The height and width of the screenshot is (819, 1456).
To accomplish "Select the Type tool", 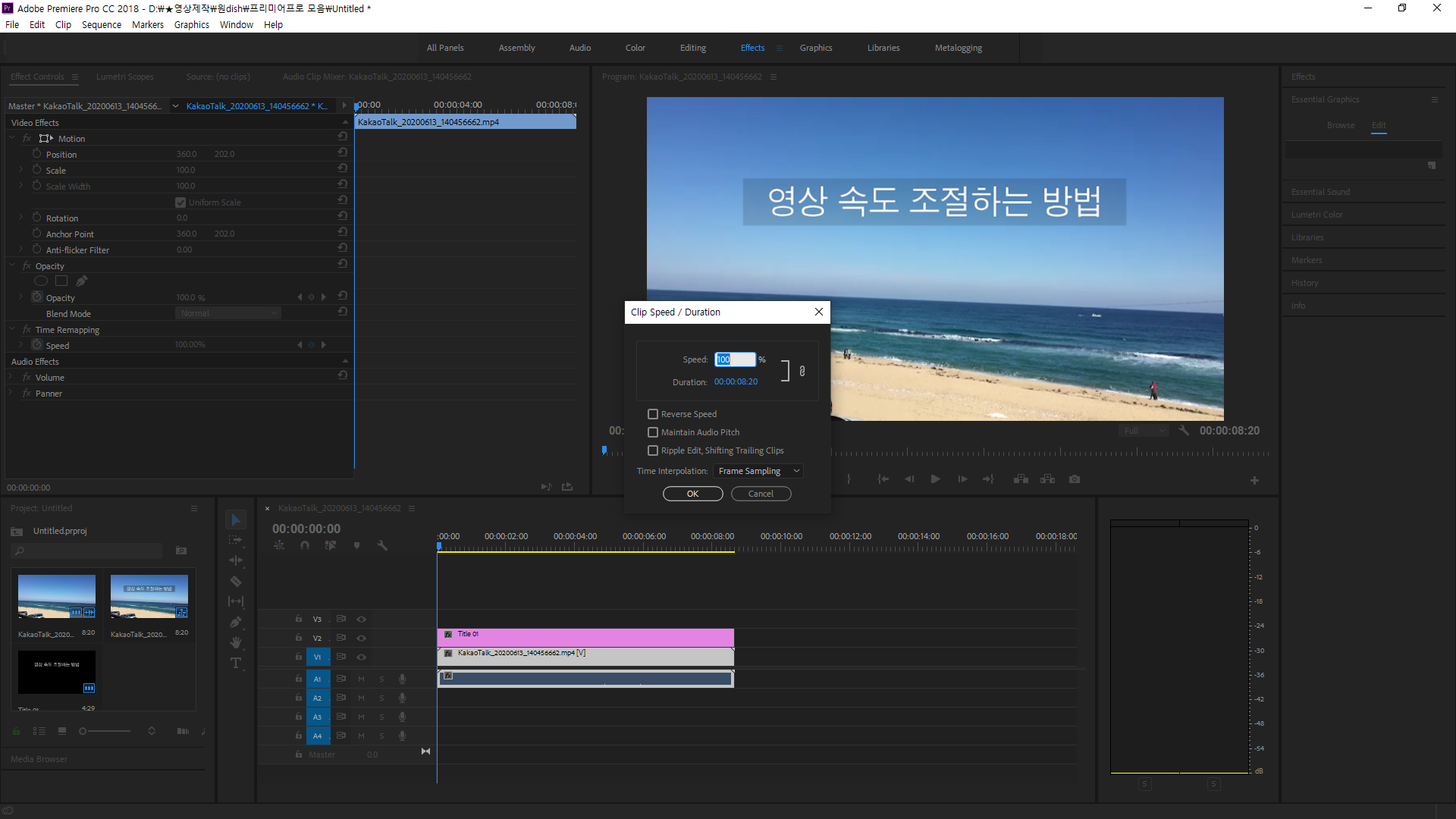I will point(236,663).
